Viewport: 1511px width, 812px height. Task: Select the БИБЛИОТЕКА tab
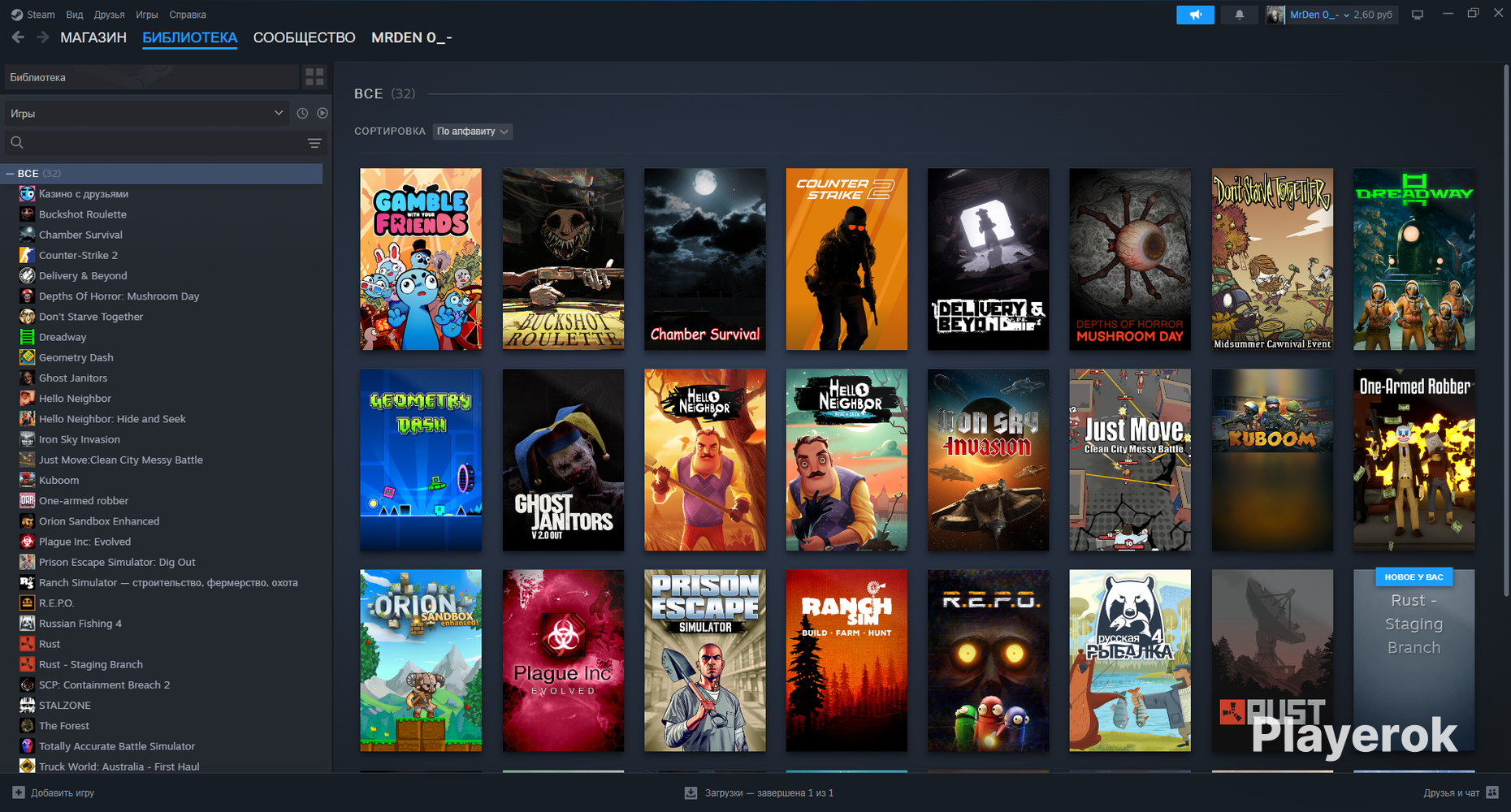coord(190,37)
